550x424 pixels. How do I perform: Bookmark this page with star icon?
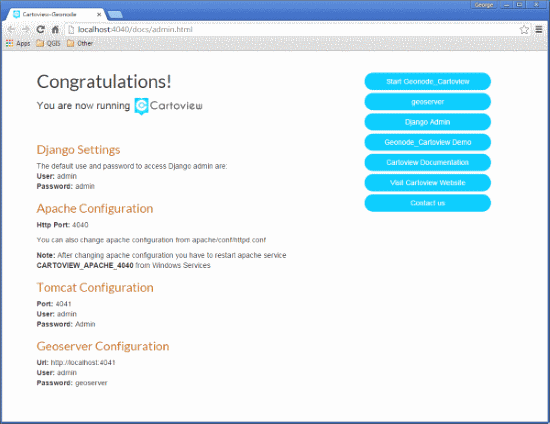click(524, 29)
